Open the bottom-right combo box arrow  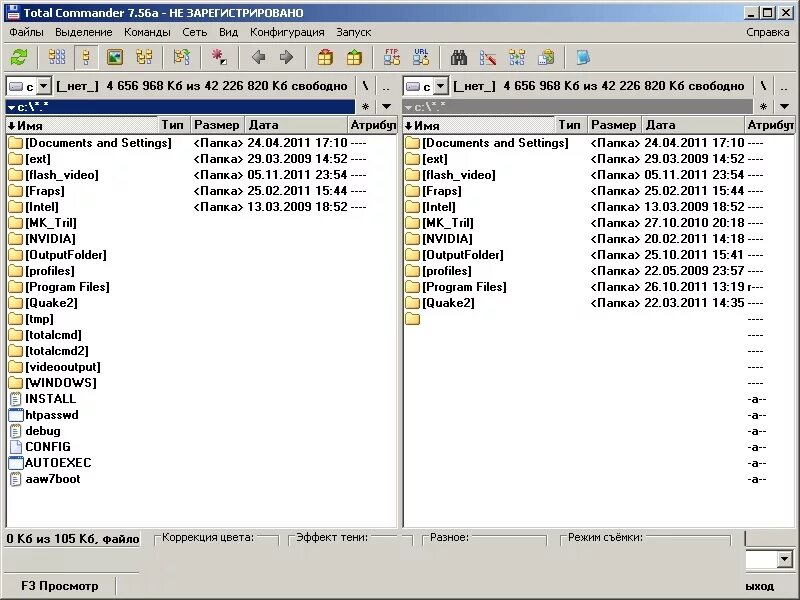click(x=785, y=559)
